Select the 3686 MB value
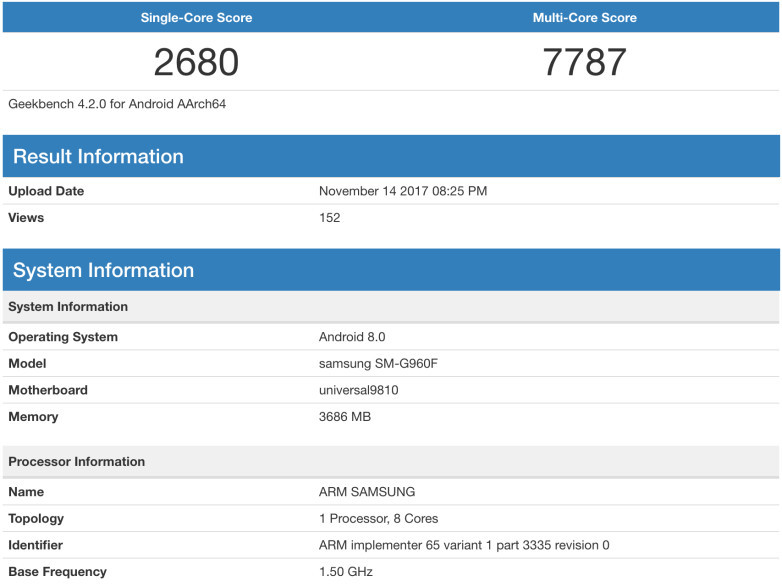The width and height of the screenshot is (782, 587). click(345, 416)
